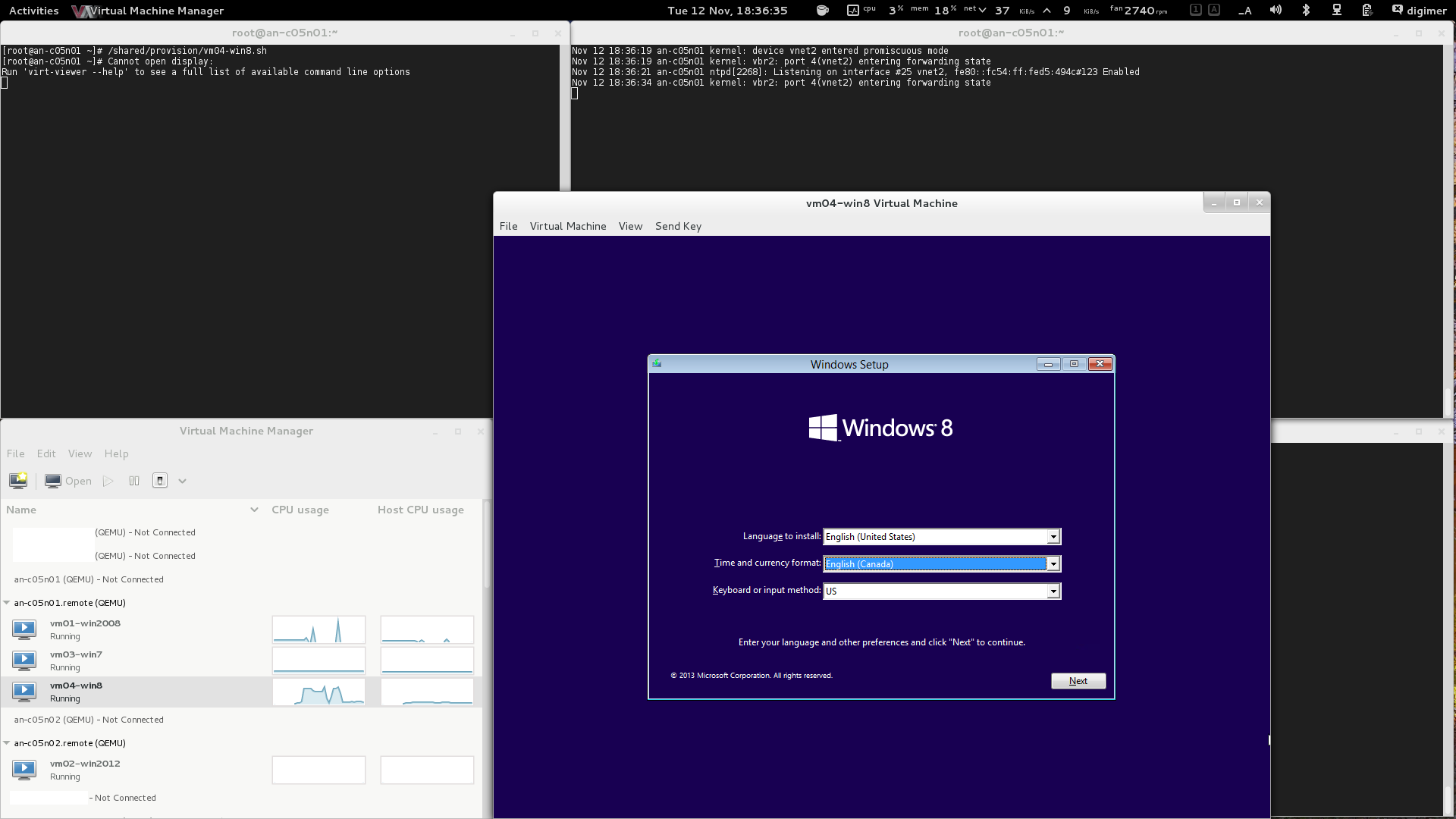Open GNOME Activities overview
The width and height of the screenshot is (1456, 819).
click(x=33, y=11)
